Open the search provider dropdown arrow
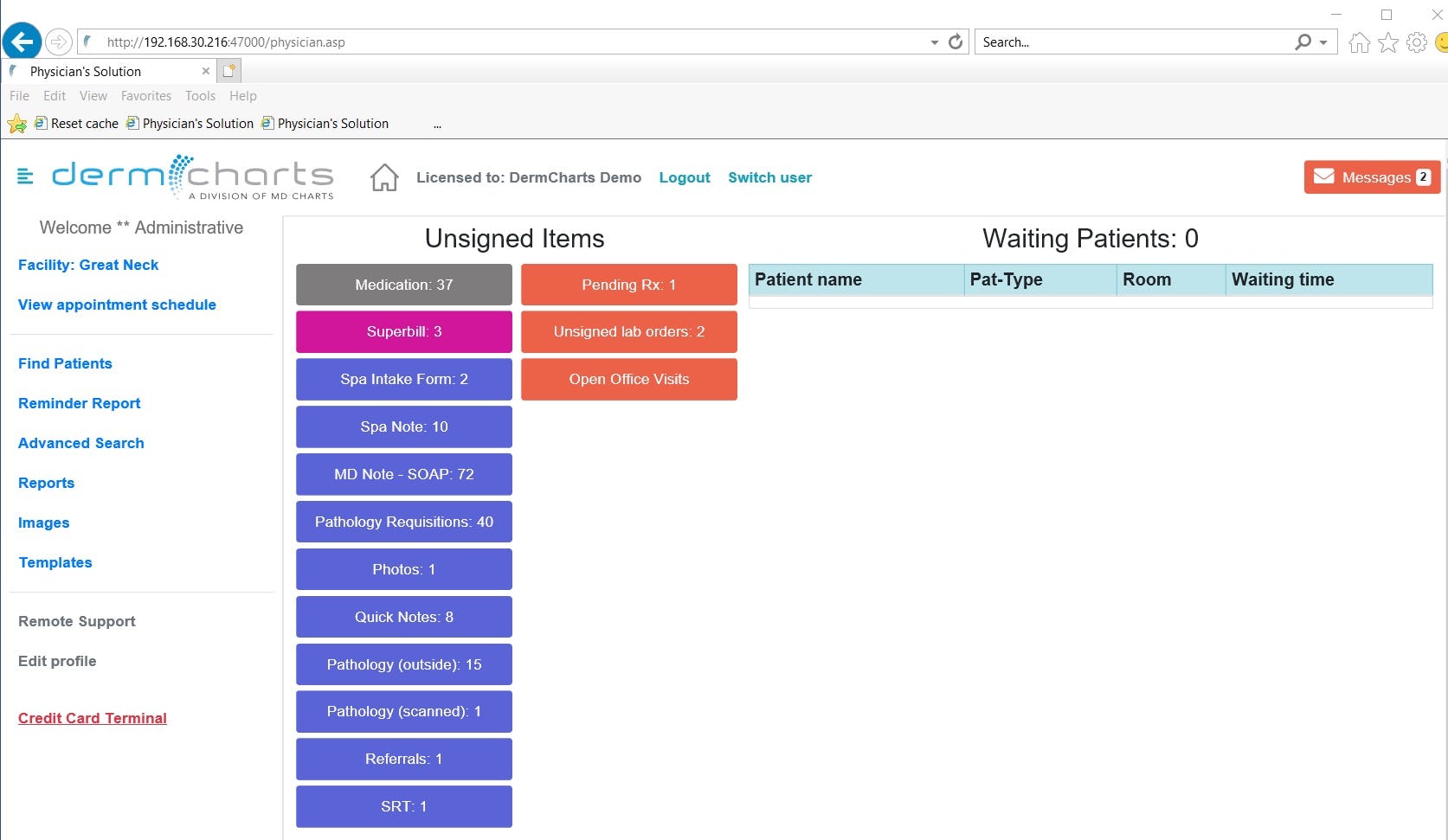 tap(1322, 42)
